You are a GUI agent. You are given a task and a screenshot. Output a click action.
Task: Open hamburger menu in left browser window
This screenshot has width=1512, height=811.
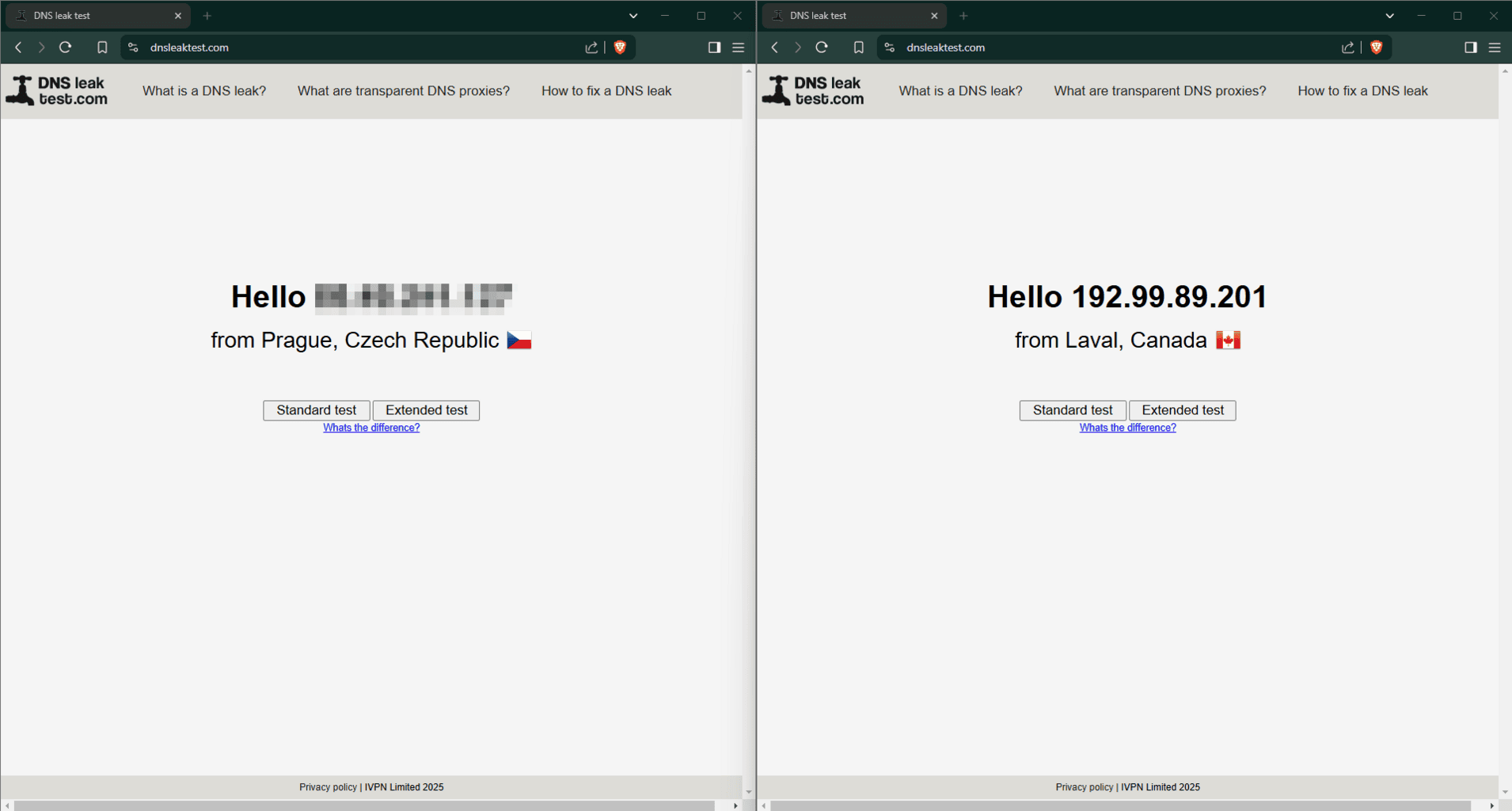[738, 48]
